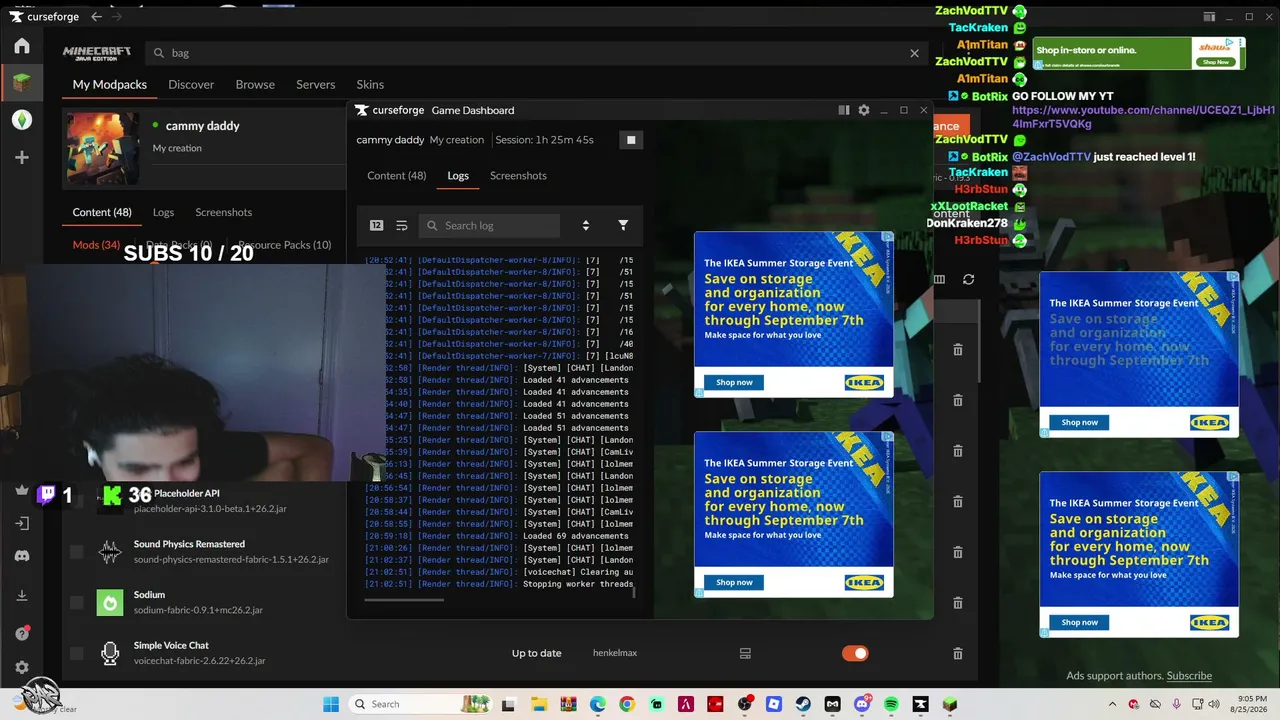Open the Sound Physics Remastered mod icon
This screenshot has height=720, width=1280.
coord(110,551)
